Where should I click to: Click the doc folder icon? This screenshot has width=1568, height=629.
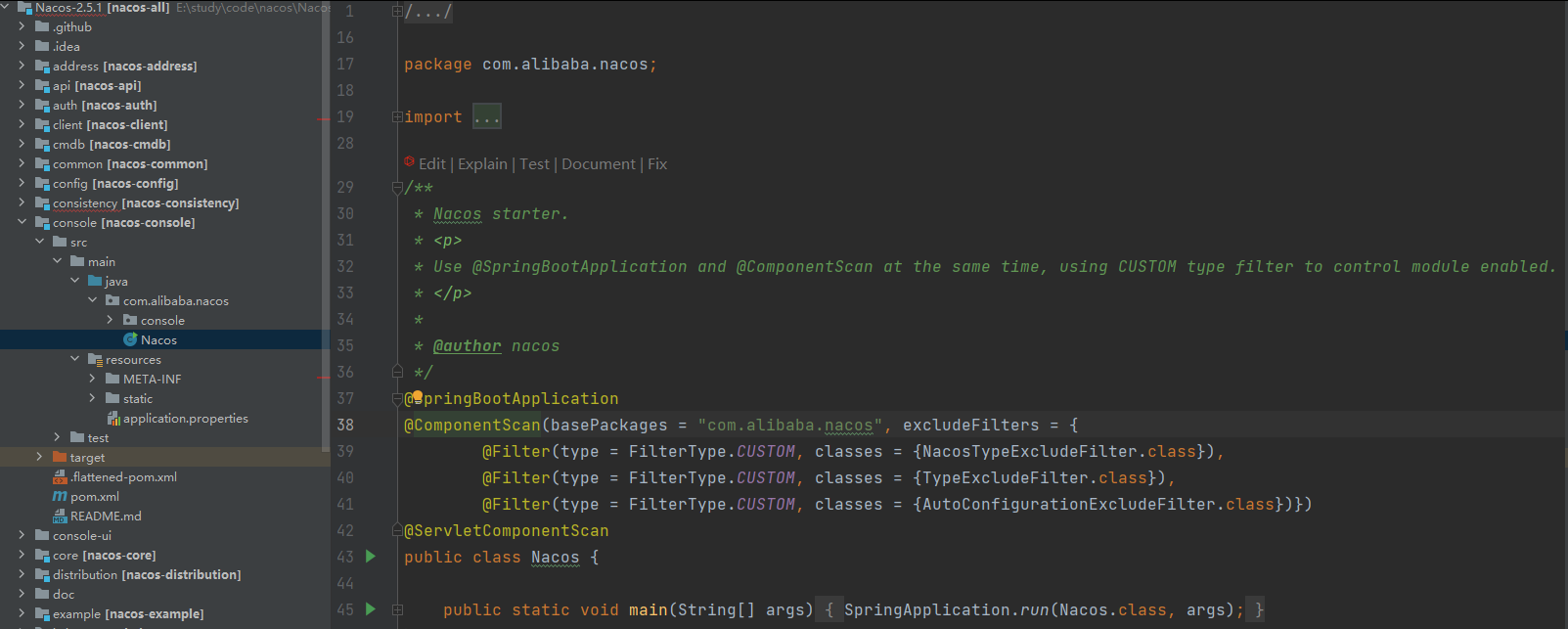(42, 594)
